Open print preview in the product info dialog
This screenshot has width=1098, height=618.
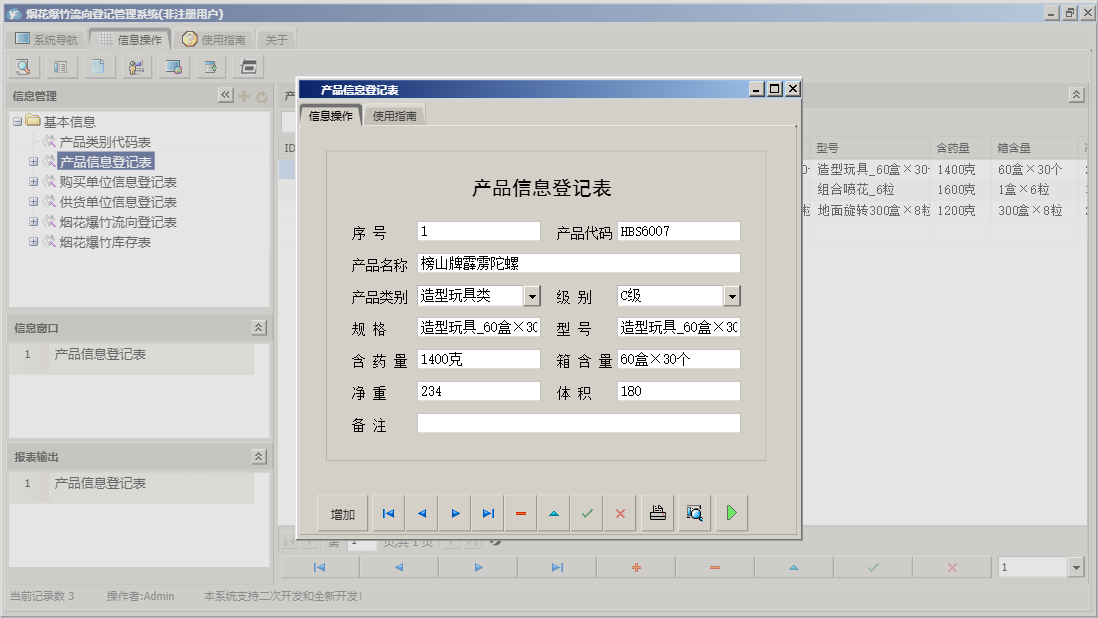click(x=693, y=512)
